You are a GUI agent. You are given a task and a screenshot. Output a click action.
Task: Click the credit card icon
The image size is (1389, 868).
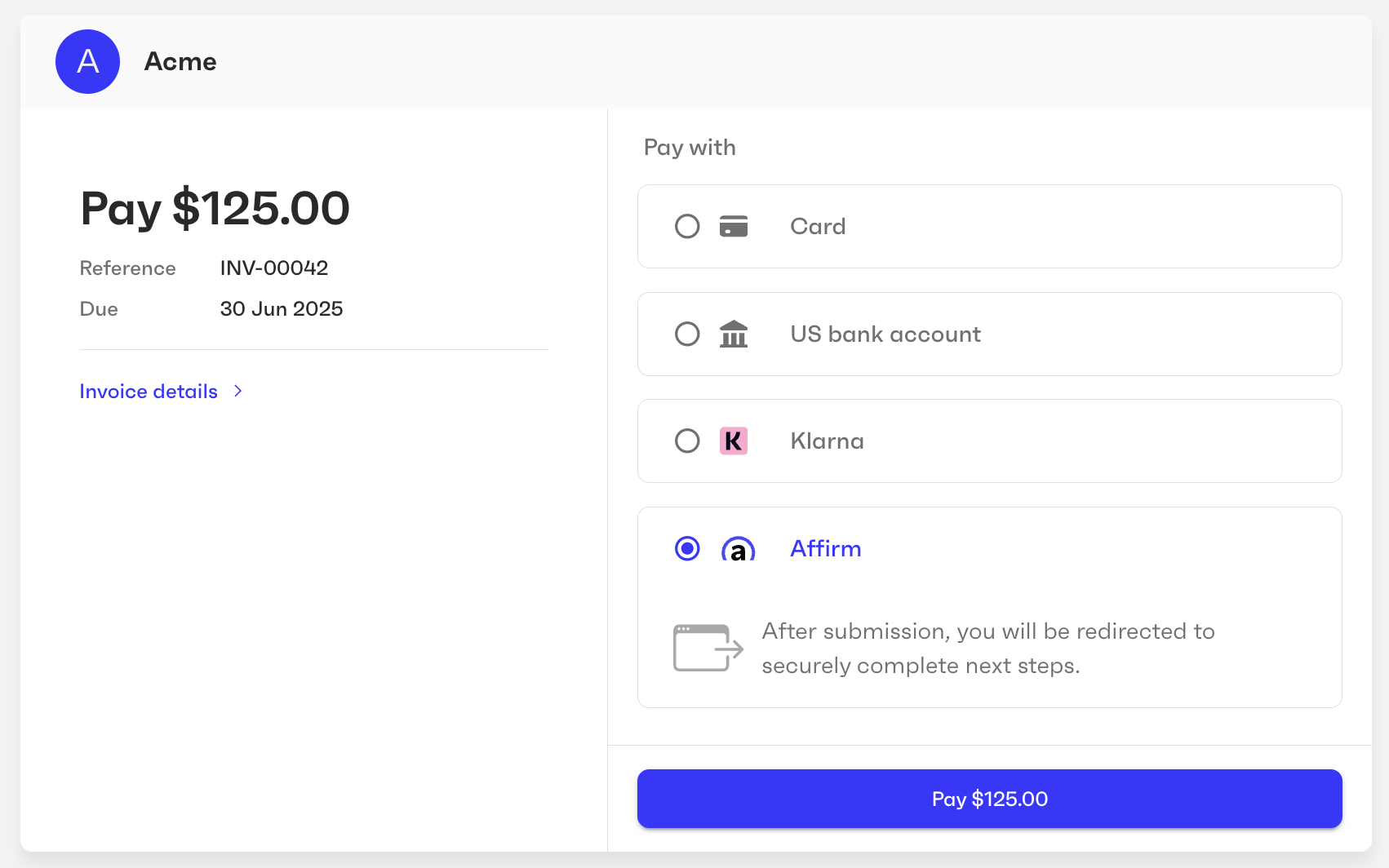[733, 226]
